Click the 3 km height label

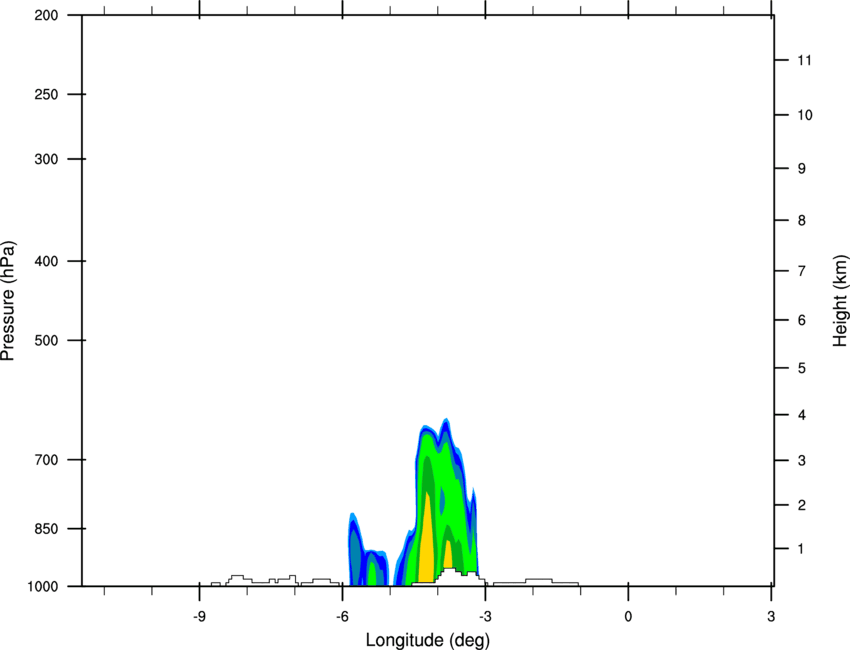pos(802,460)
